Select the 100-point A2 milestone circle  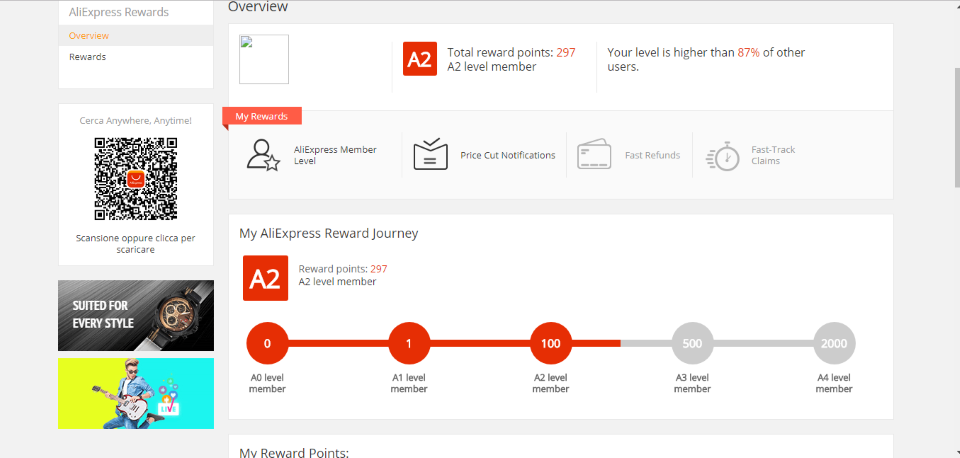pyautogui.click(x=551, y=343)
